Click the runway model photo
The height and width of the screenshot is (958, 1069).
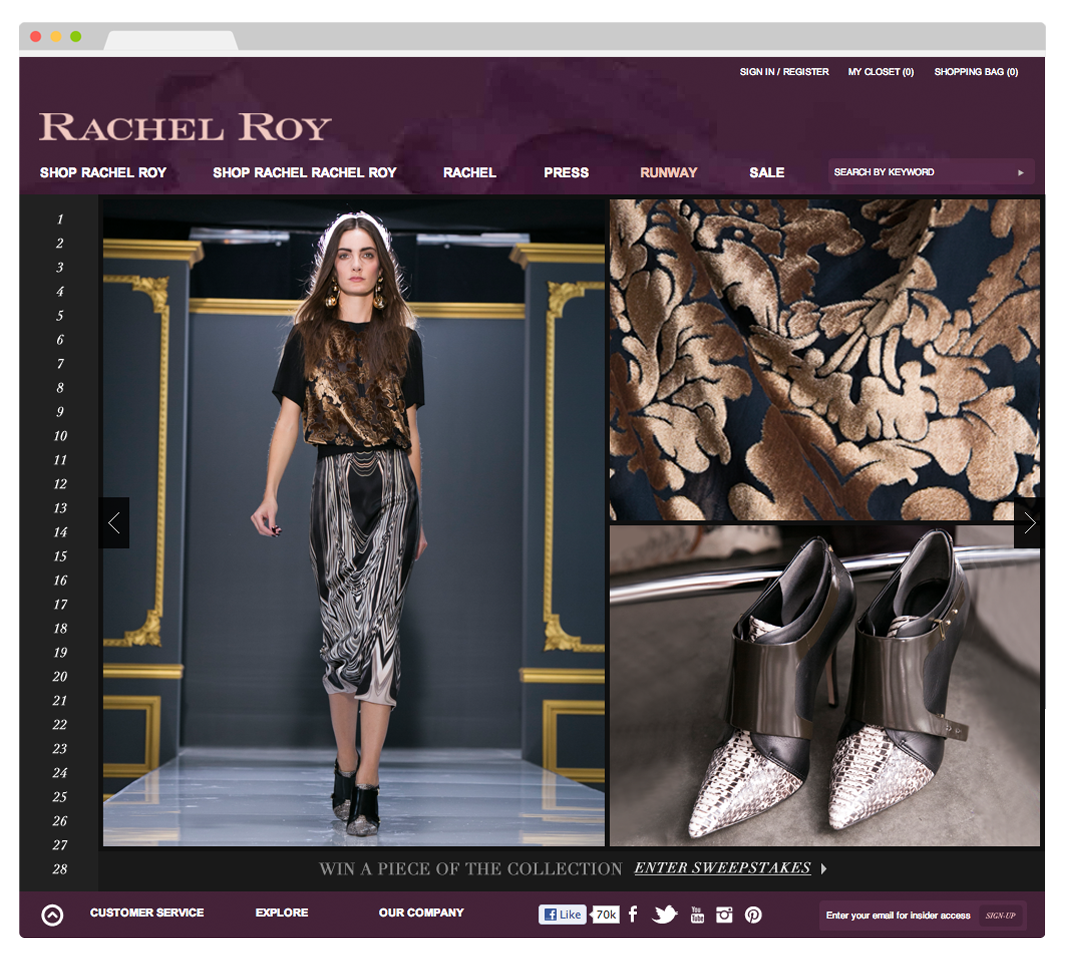[354, 523]
